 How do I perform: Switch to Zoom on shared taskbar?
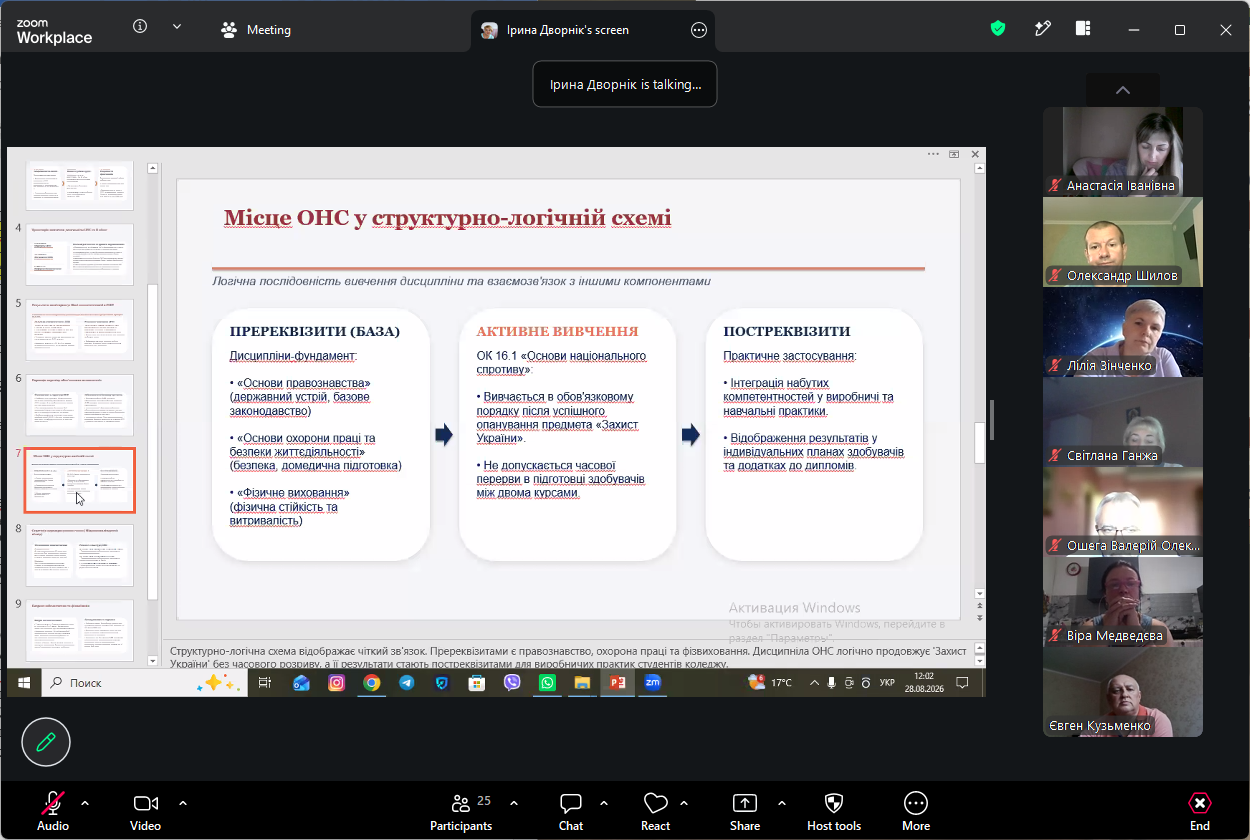652,683
